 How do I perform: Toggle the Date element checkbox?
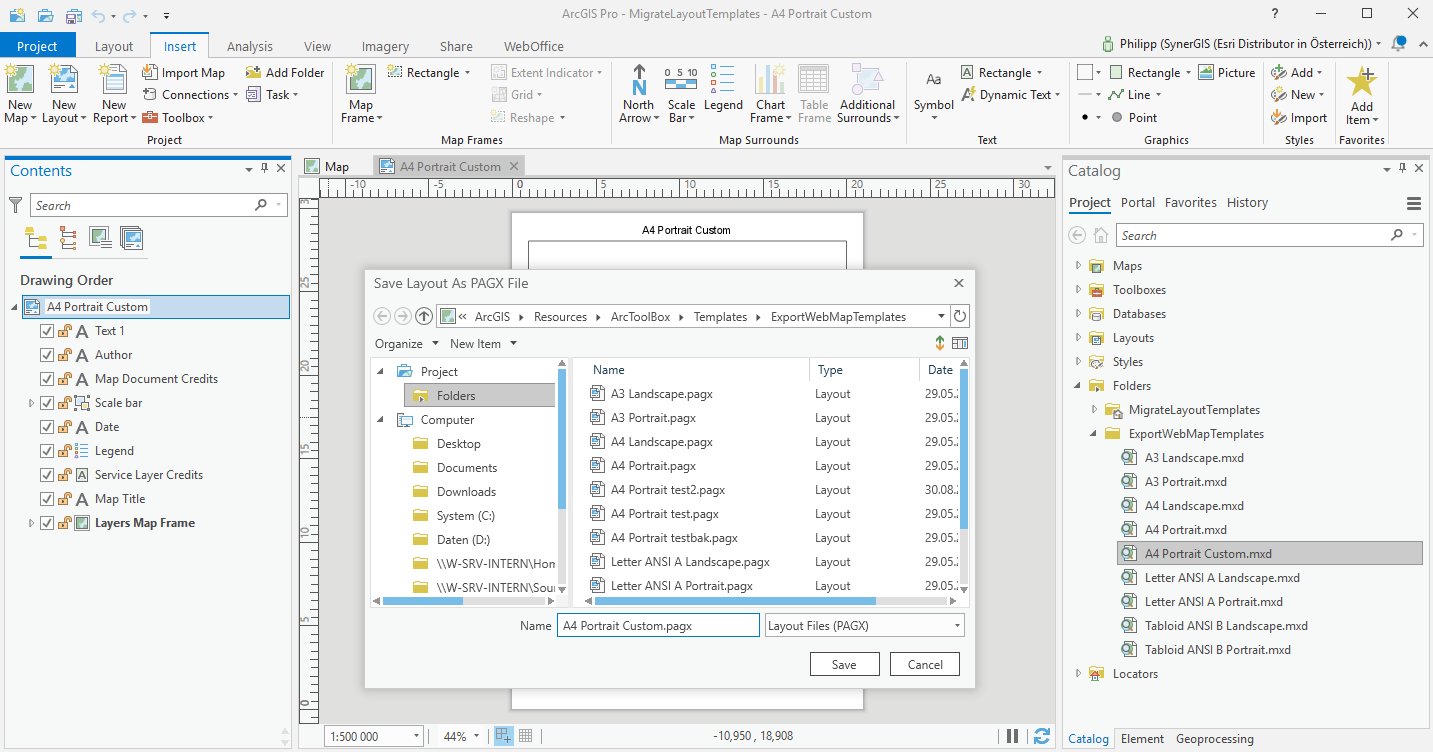(46, 426)
